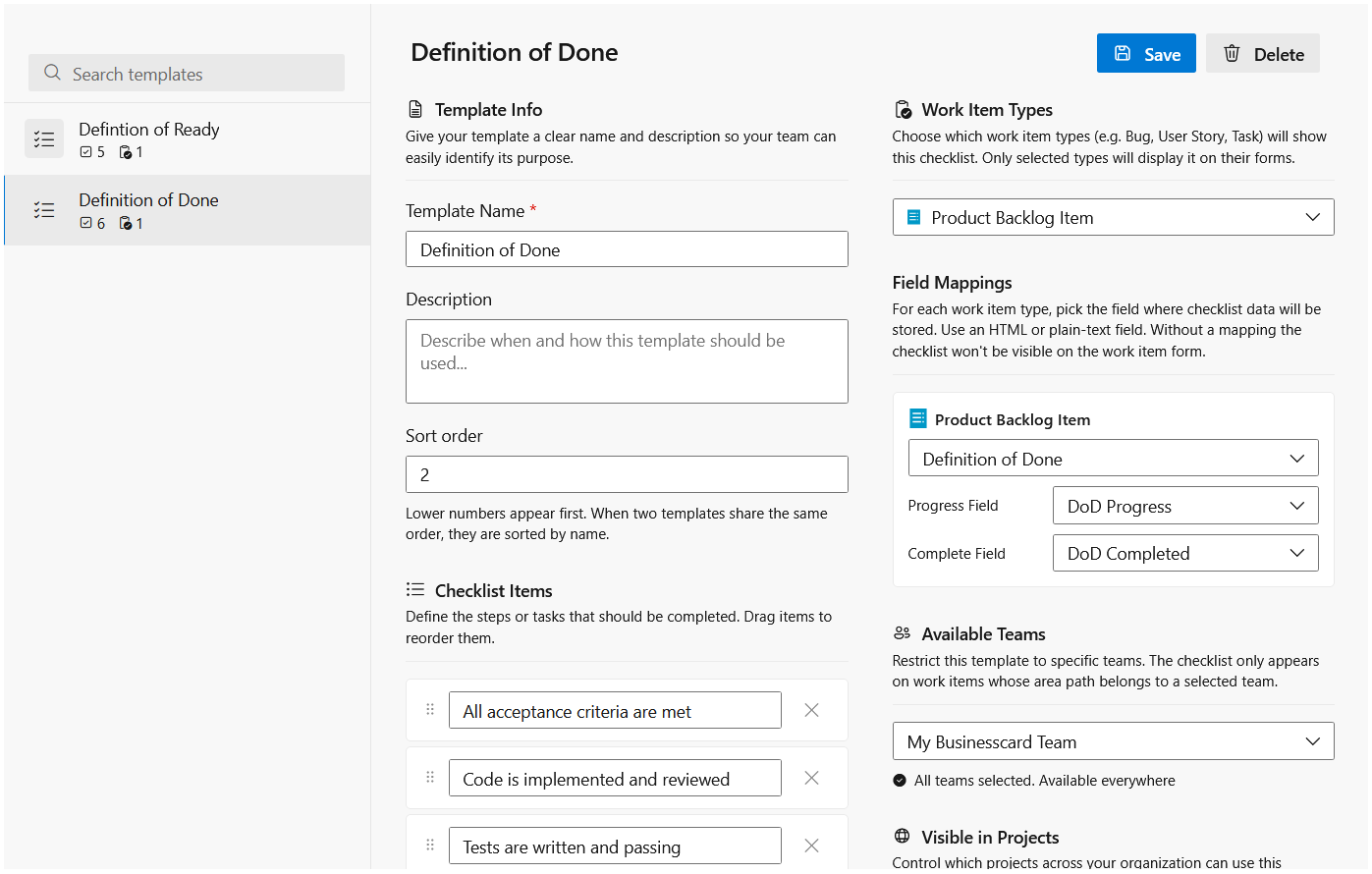Edit the All acceptance criteria are met text
The image size is (1372, 874).
tap(615, 711)
